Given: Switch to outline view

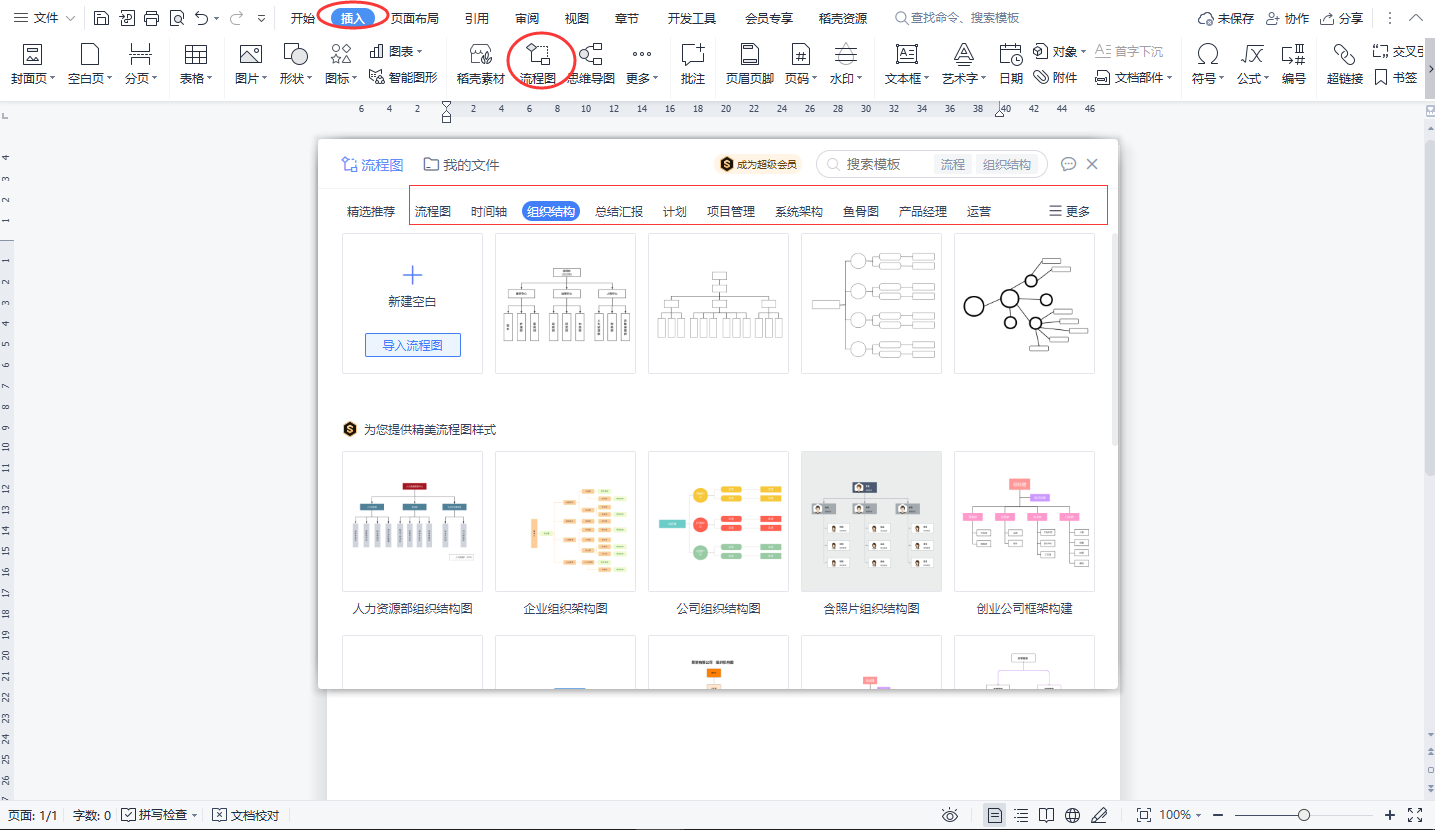Looking at the screenshot, I should coord(1021,815).
